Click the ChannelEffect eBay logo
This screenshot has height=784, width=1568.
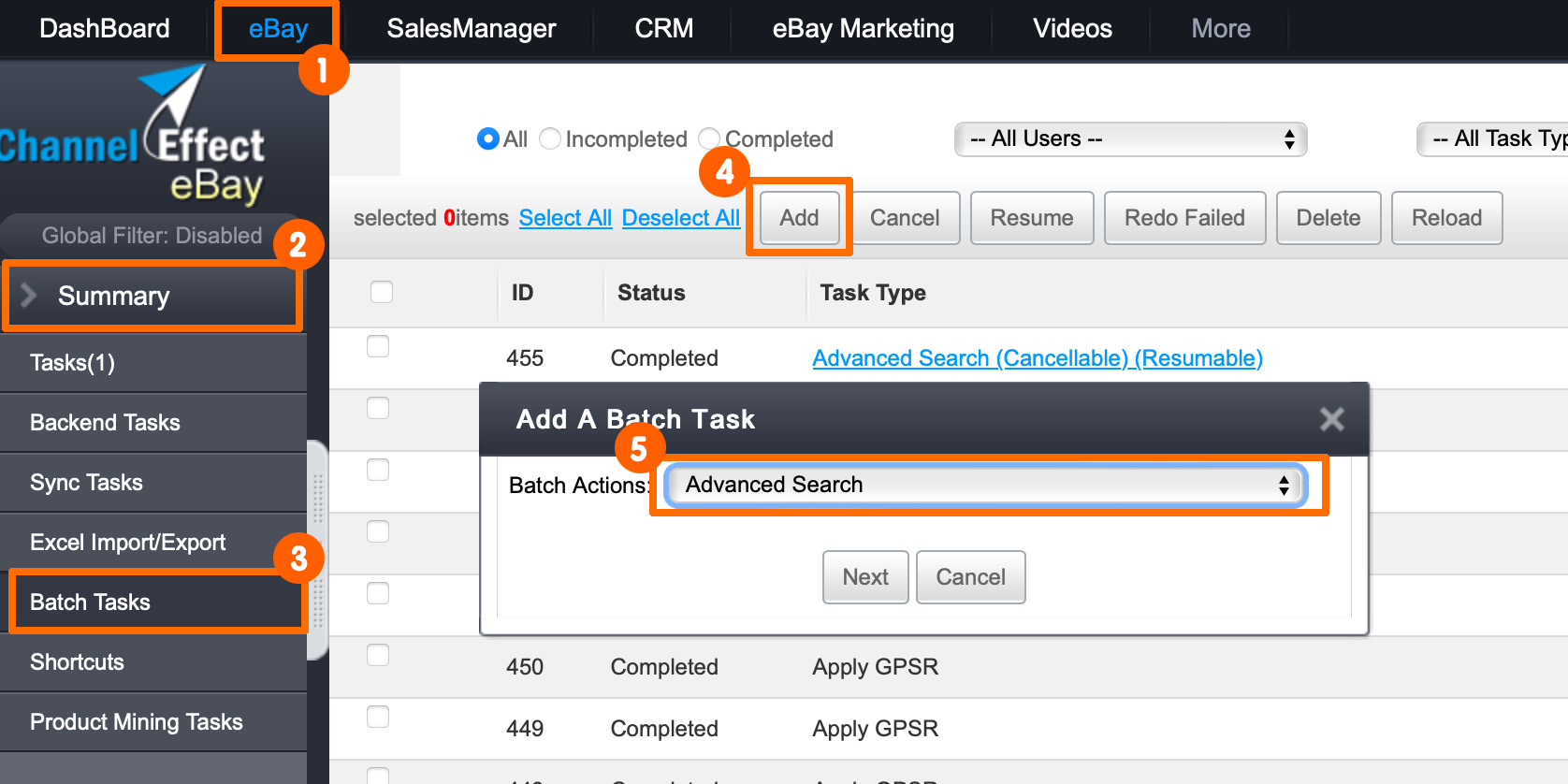(133, 137)
